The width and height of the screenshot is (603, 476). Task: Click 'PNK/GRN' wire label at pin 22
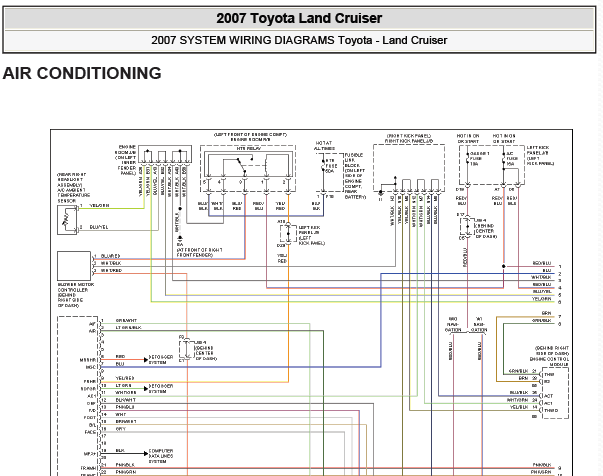126,472
